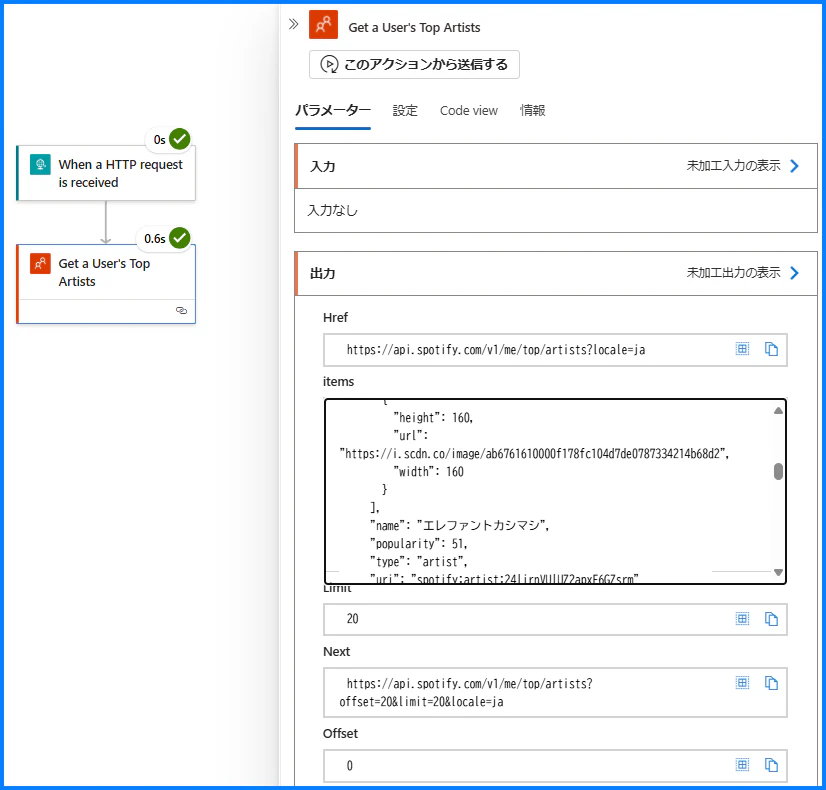
Task: Copy the Next URL value
Action: tap(771, 683)
